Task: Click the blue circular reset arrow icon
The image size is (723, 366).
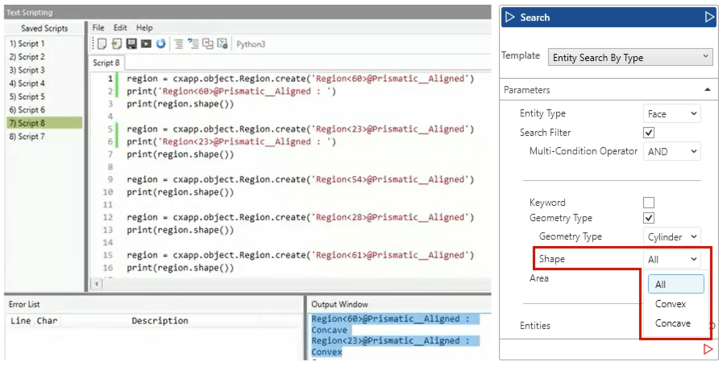Action: click(x=161, y=44)
